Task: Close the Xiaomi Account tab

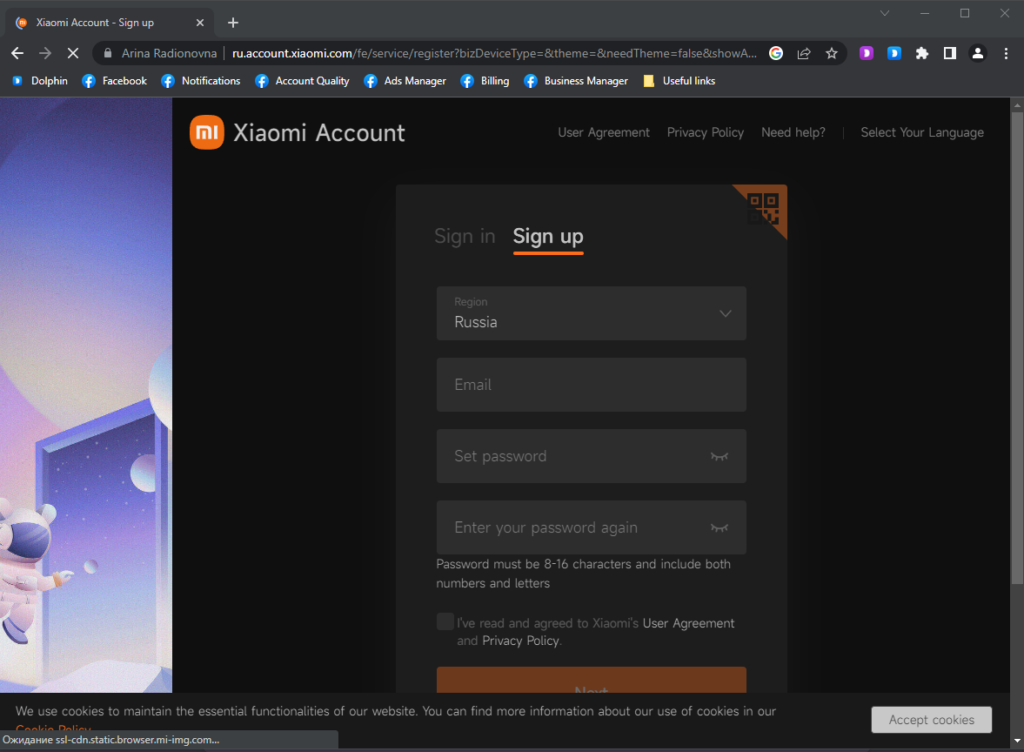Action: (x=200, y=23)
